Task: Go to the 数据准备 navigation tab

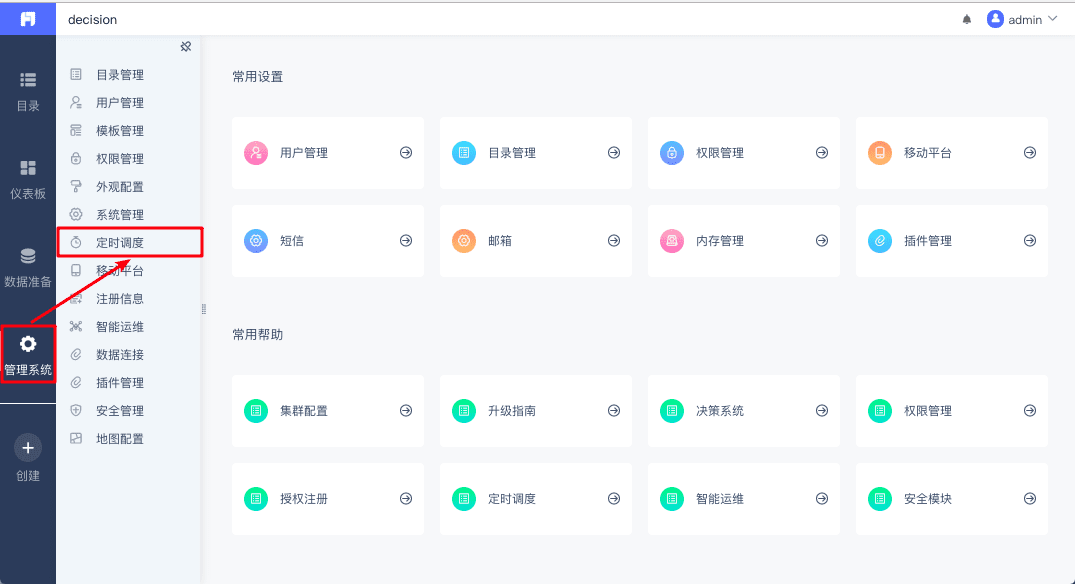Action: pos(28,267)
